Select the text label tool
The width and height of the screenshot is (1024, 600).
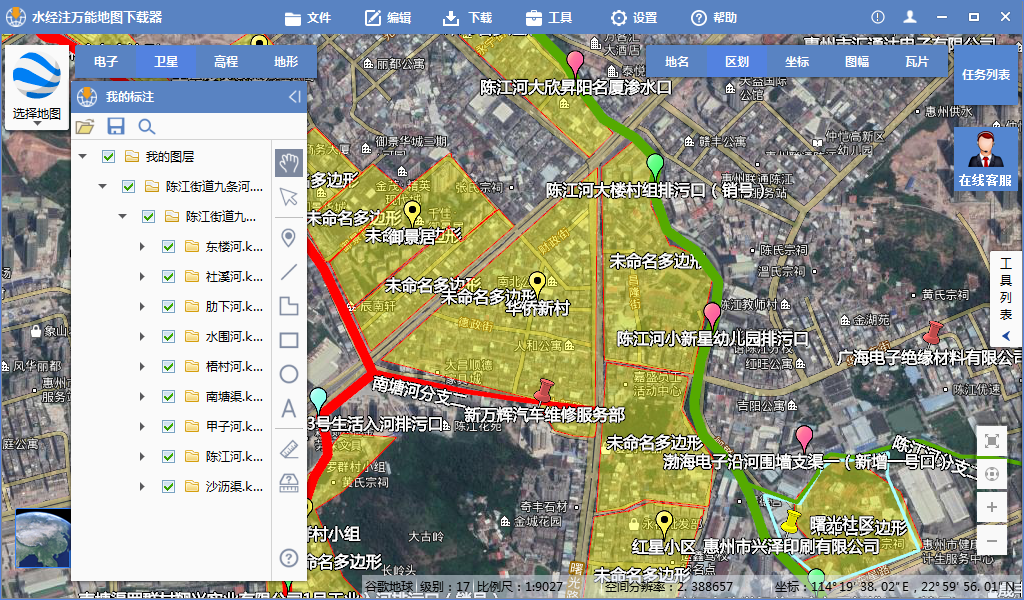288,408
